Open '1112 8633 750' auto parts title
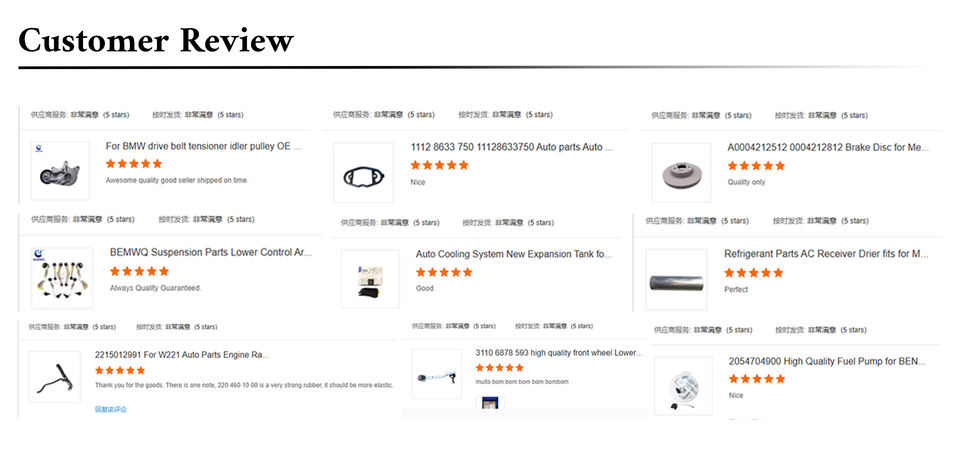Image resolution: width=960 pixels, height=450 pixels. (511, 148)
